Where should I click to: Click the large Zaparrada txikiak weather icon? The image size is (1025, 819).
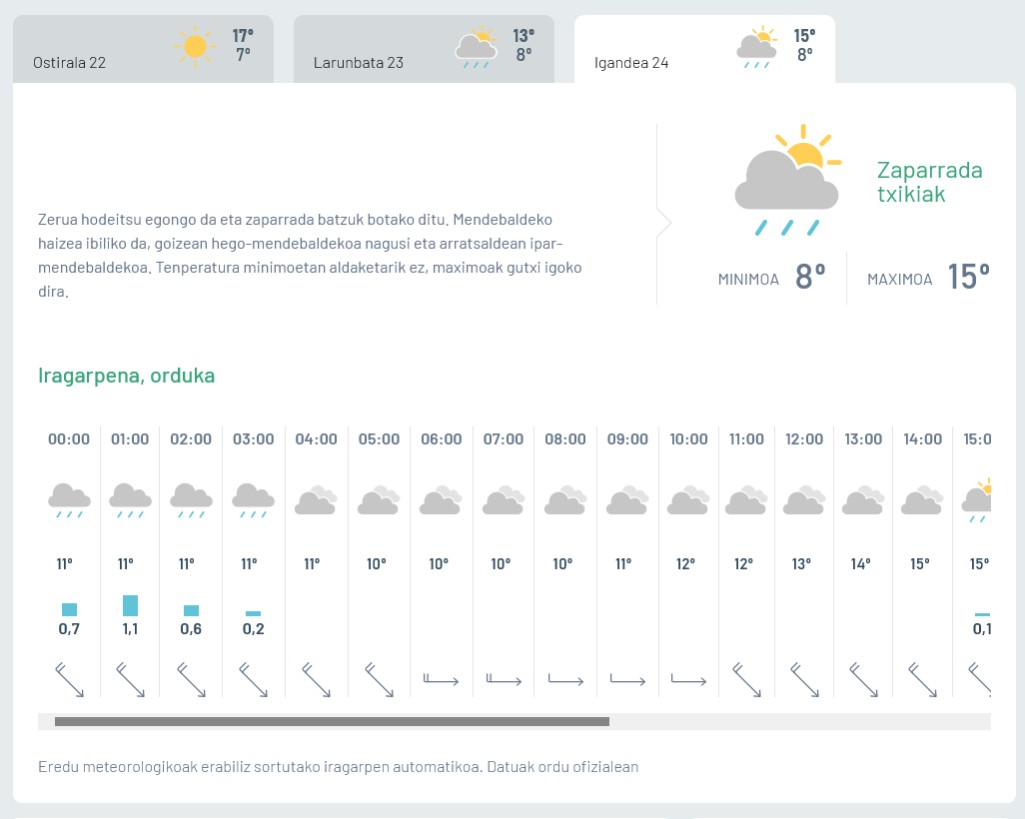[787, 180]
